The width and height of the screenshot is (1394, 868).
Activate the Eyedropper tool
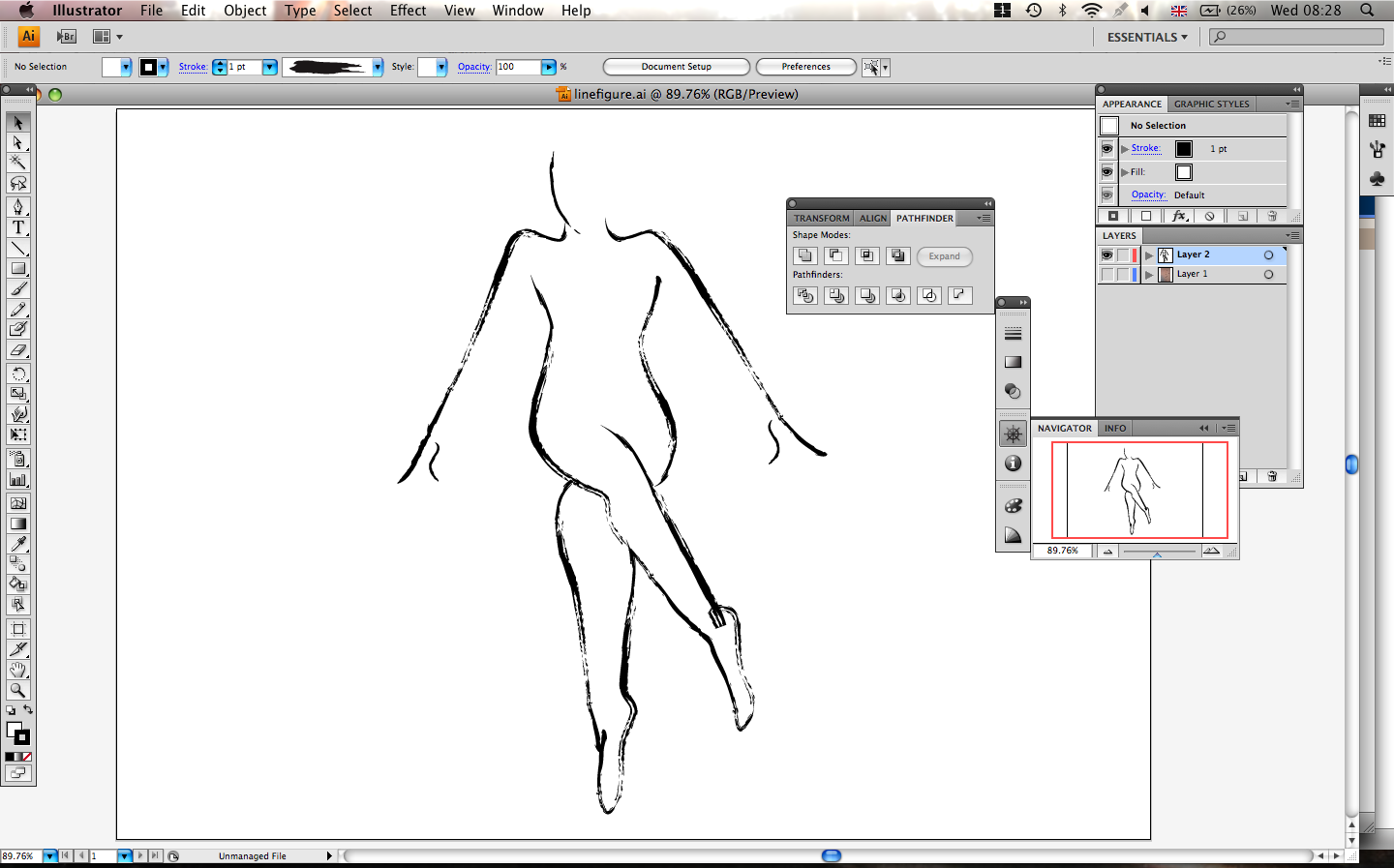17,544
